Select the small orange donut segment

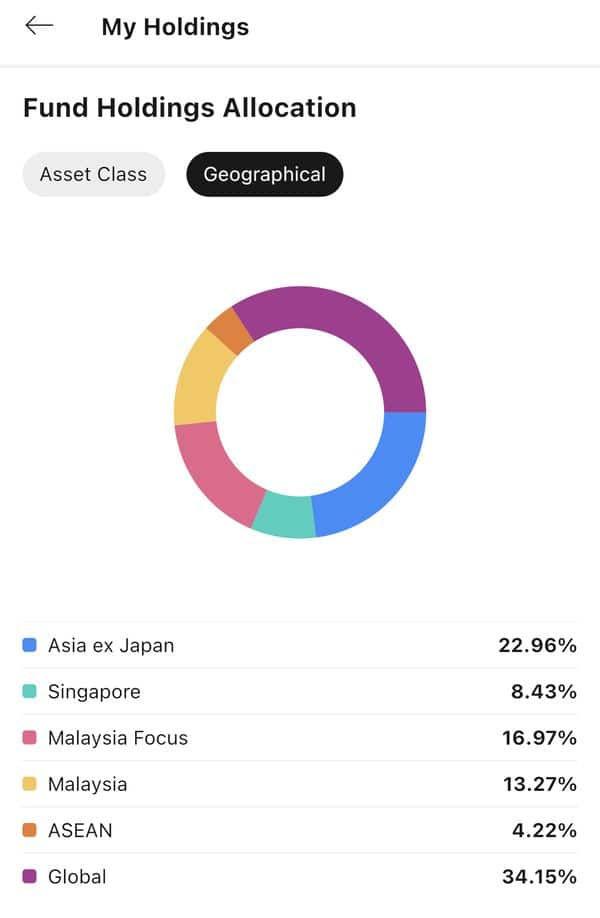231,331
